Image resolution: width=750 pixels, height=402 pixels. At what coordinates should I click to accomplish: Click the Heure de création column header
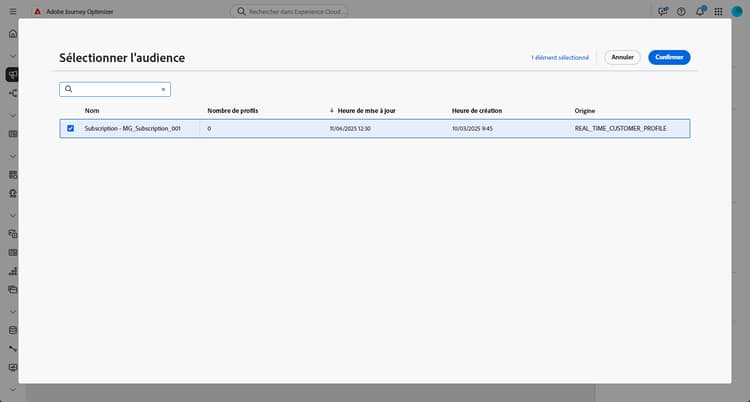(x=477, y=111)
